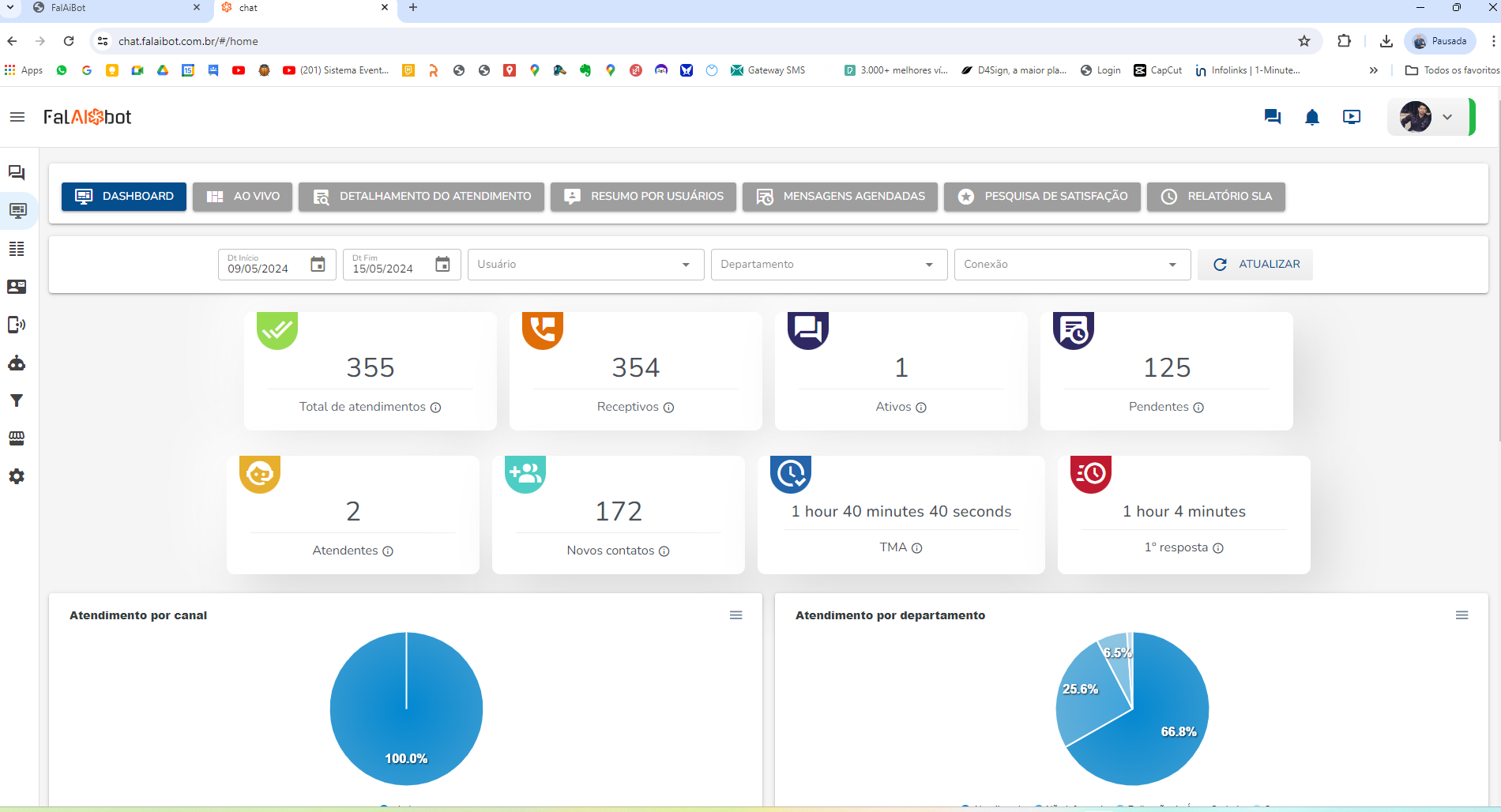Viewport: 1501px width, 812px height.
Task: Click the ATUALIZAR button
Action: coord(1255,265)
